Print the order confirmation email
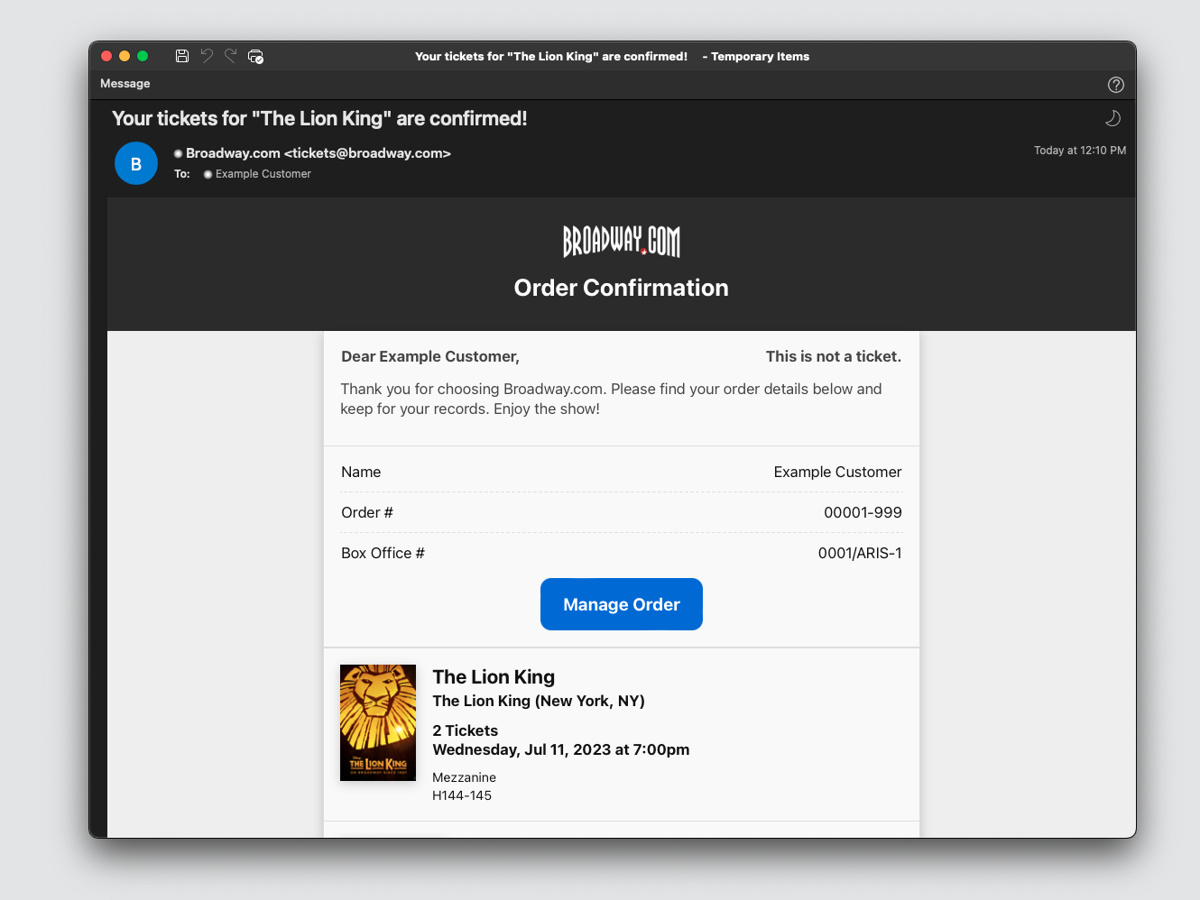The width and height of the screenshot is (1200, 900). 254,57
